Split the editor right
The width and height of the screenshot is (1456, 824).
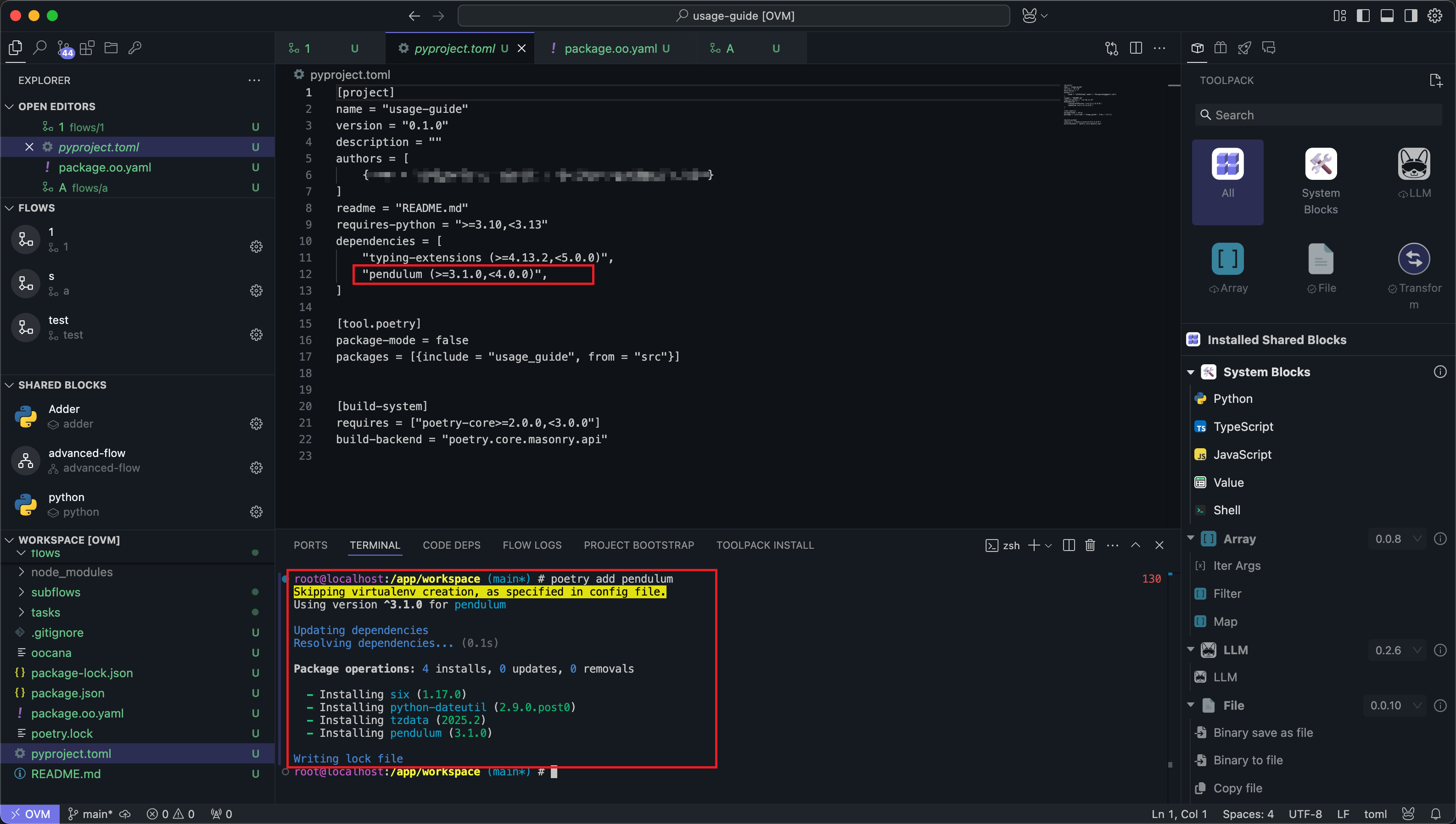[x=1136, y=48]
